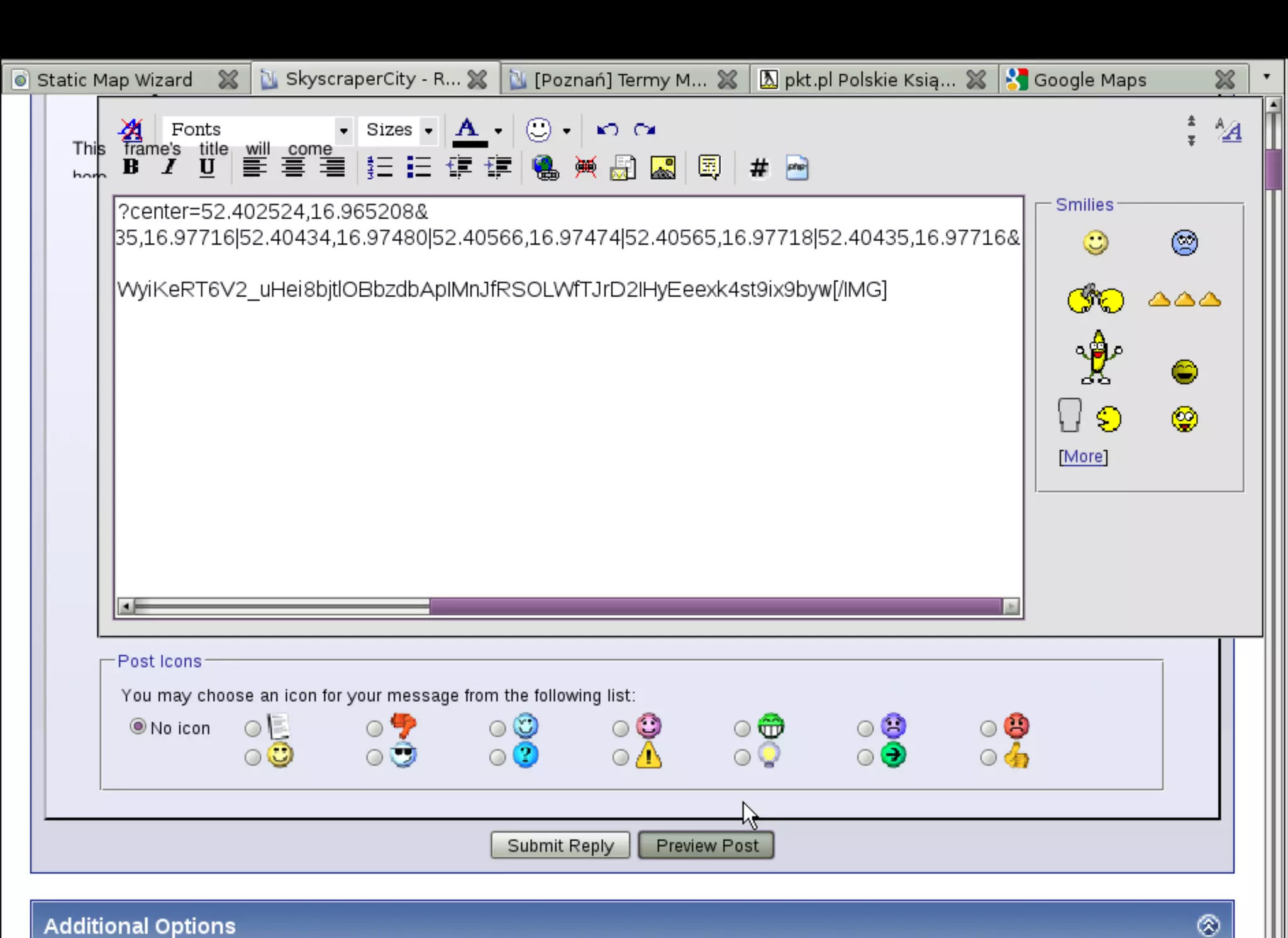Choose the warning triangle post icon
The width and height of the screenshot is (1288, 938).
click(x=620, y=757)
